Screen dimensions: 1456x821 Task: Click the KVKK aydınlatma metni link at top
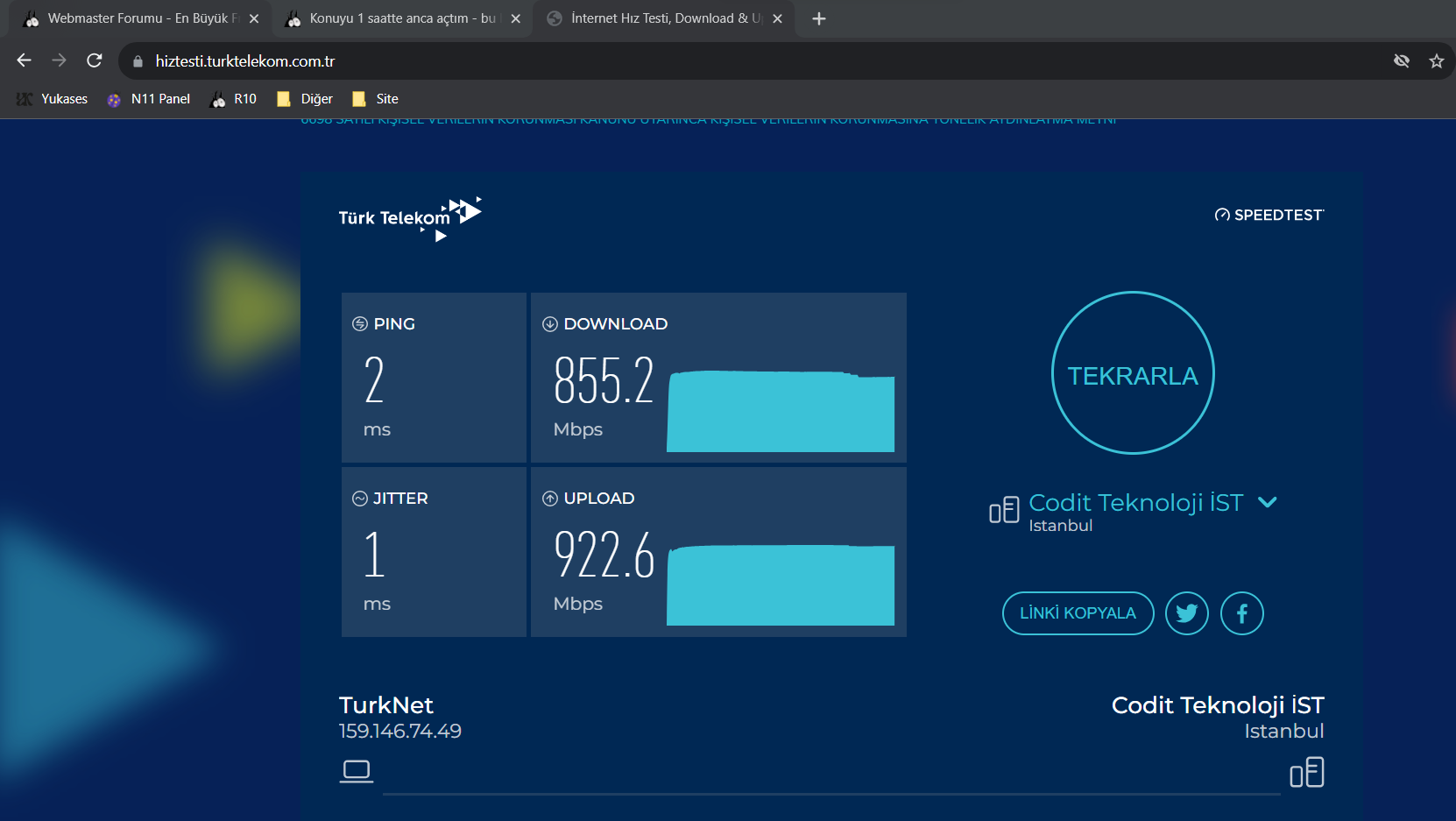(709, 120)
